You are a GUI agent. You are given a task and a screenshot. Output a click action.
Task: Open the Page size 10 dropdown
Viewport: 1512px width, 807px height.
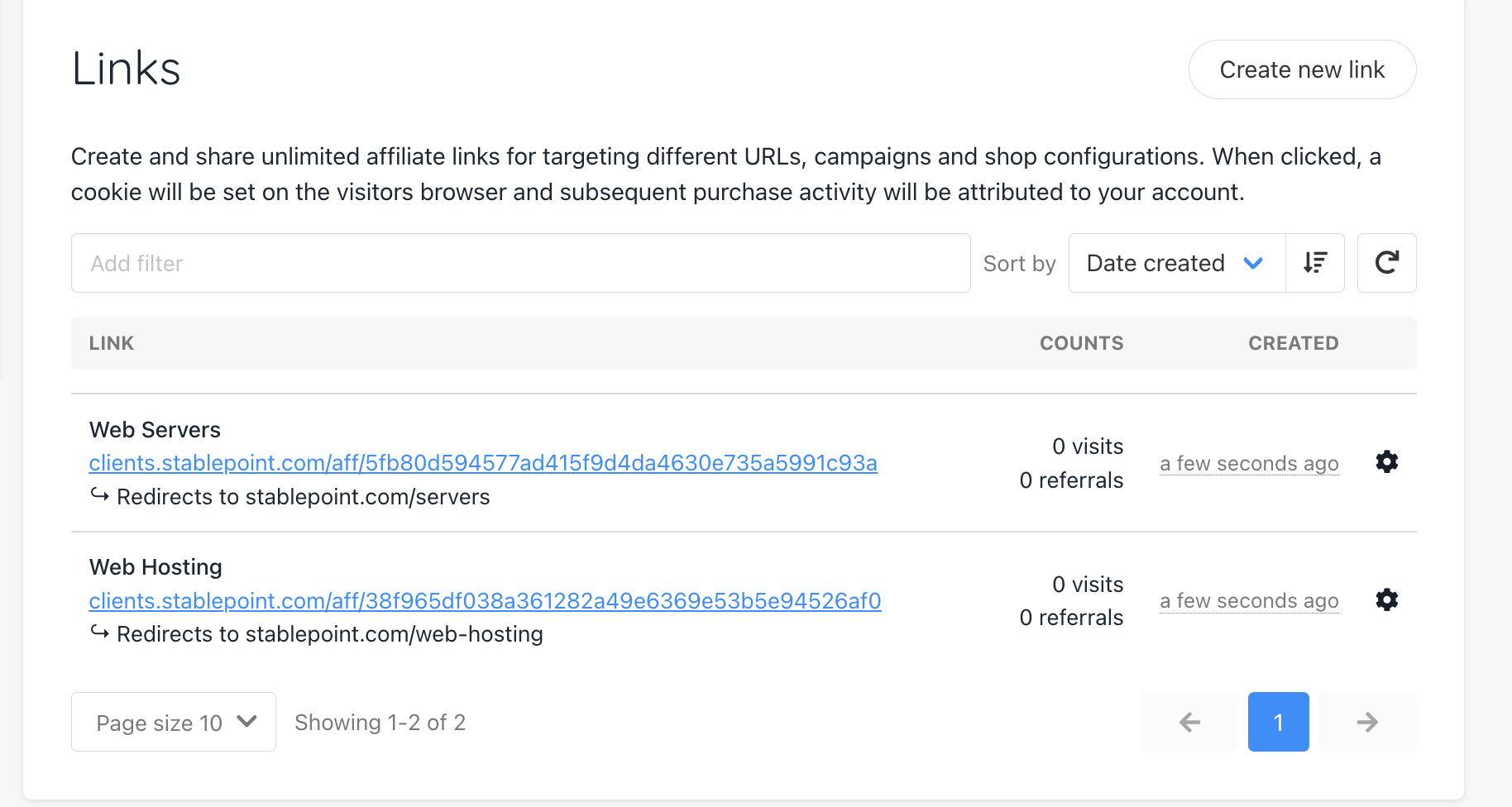tap(174, 722)
